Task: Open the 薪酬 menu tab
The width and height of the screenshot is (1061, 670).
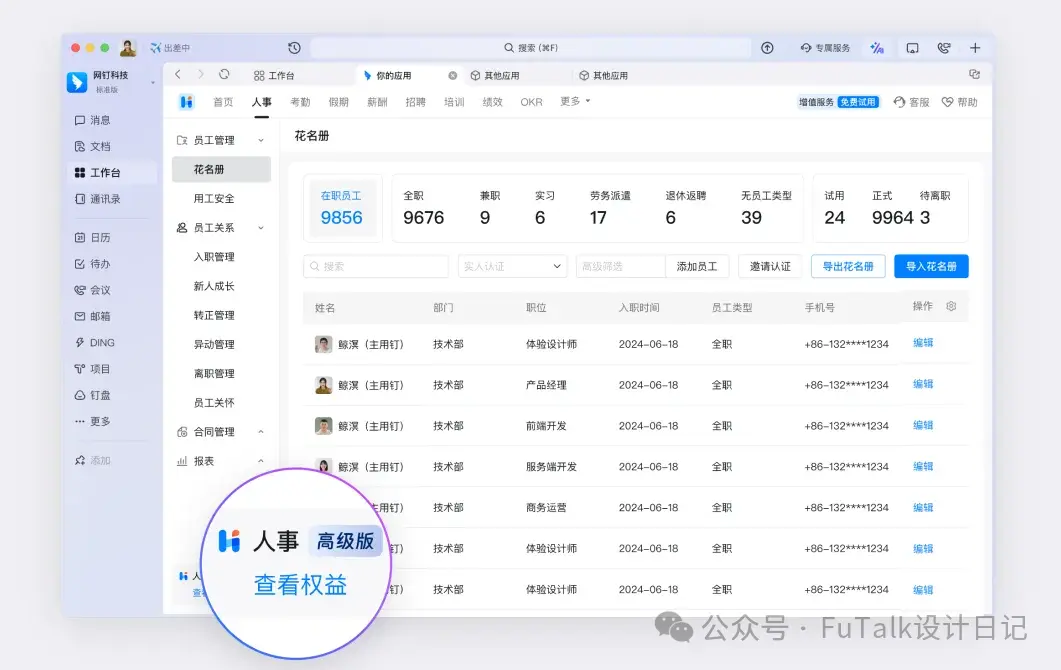Action: coord(377,102)
